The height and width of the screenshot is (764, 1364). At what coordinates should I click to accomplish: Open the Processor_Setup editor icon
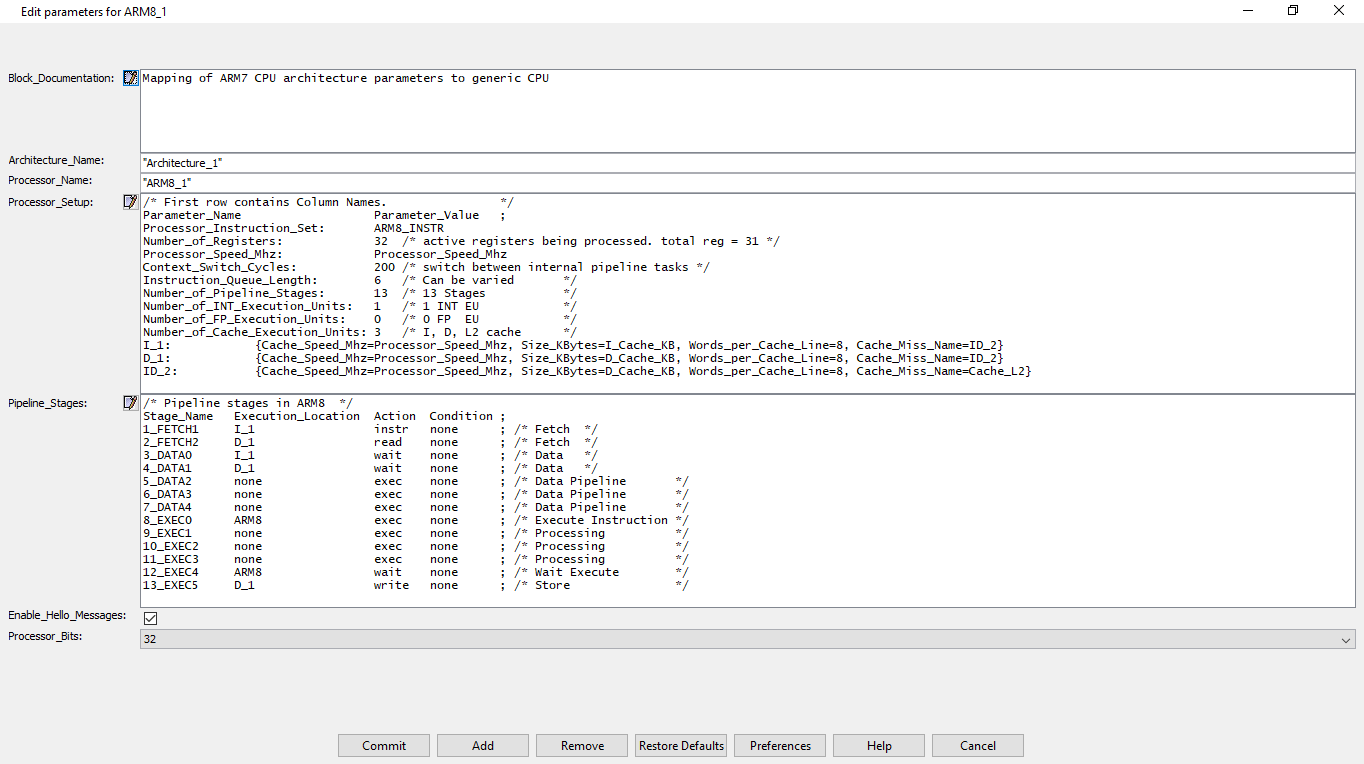[130, 202]
